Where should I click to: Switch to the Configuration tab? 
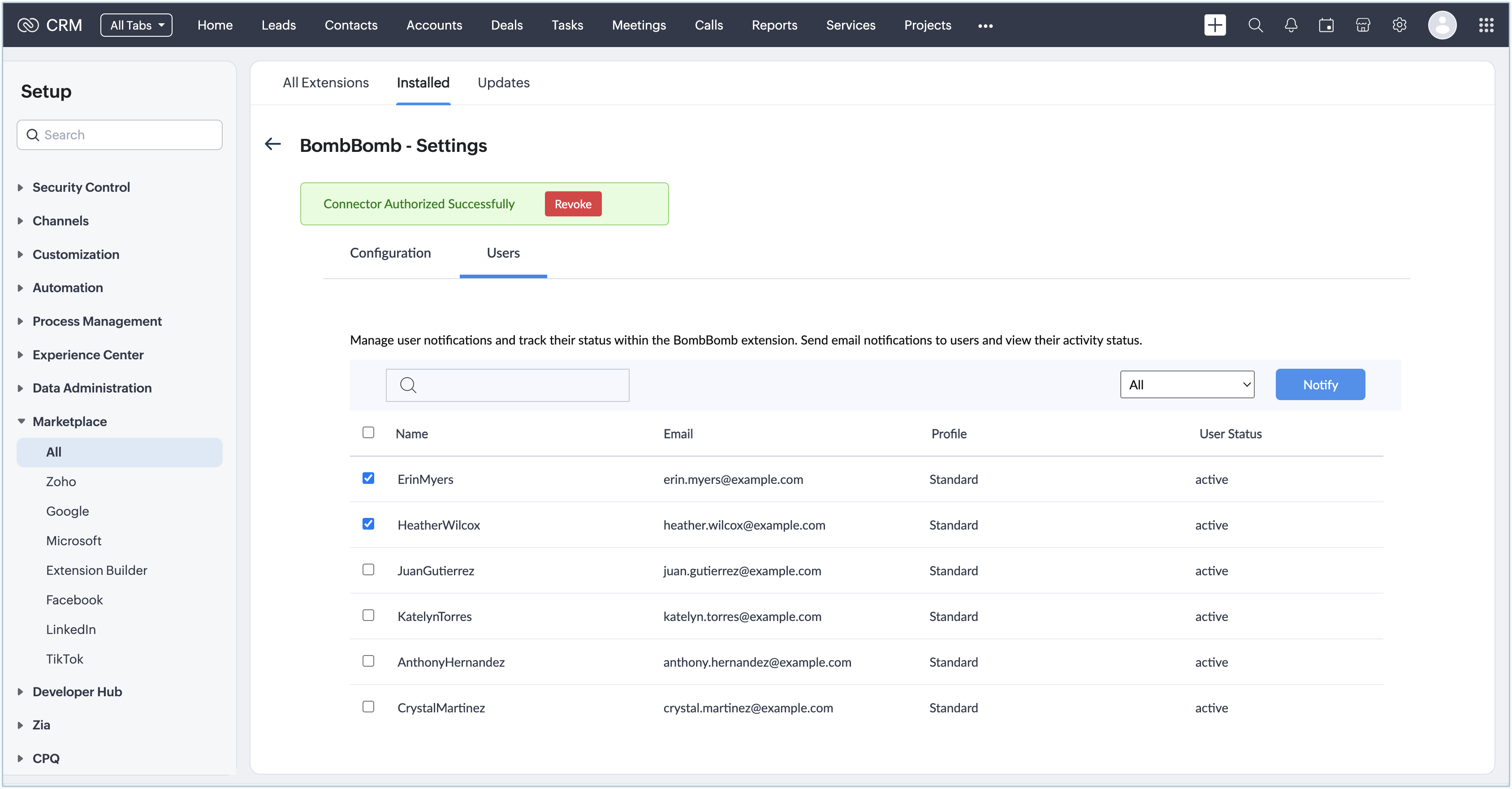pos(390,253)
